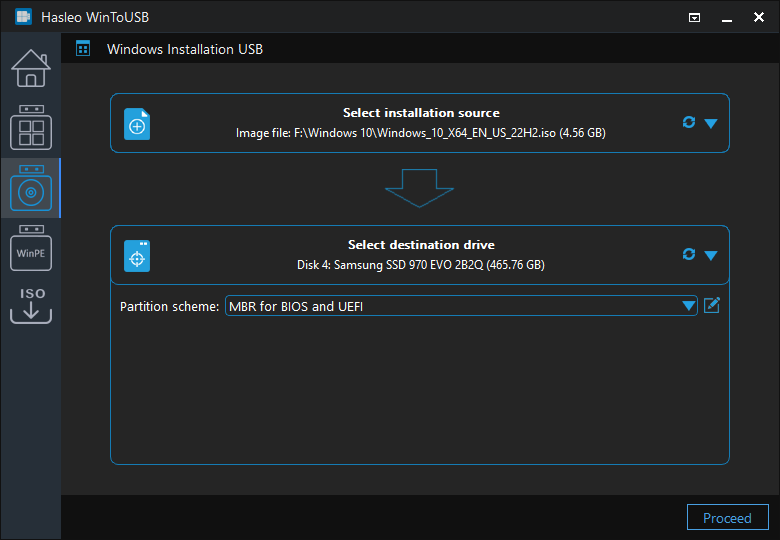Image resolution: width=780 pixels, height=540 pixels.
Task: Expand the installation source dropdown arrow
Action: 711,123
